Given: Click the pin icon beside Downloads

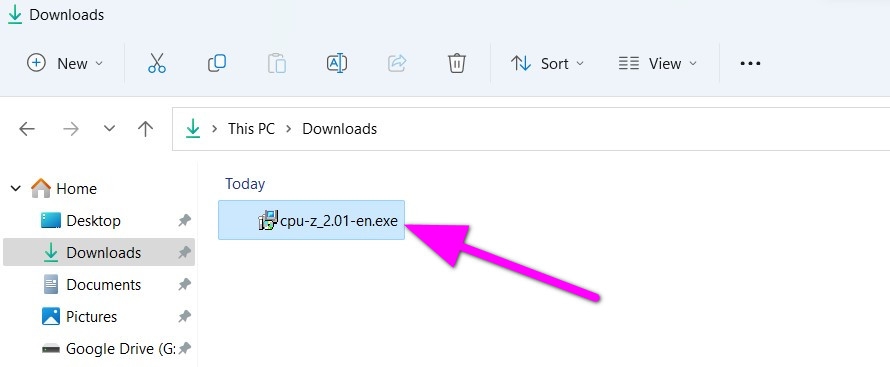Looking at the screenshot, I should coord(184,253).
